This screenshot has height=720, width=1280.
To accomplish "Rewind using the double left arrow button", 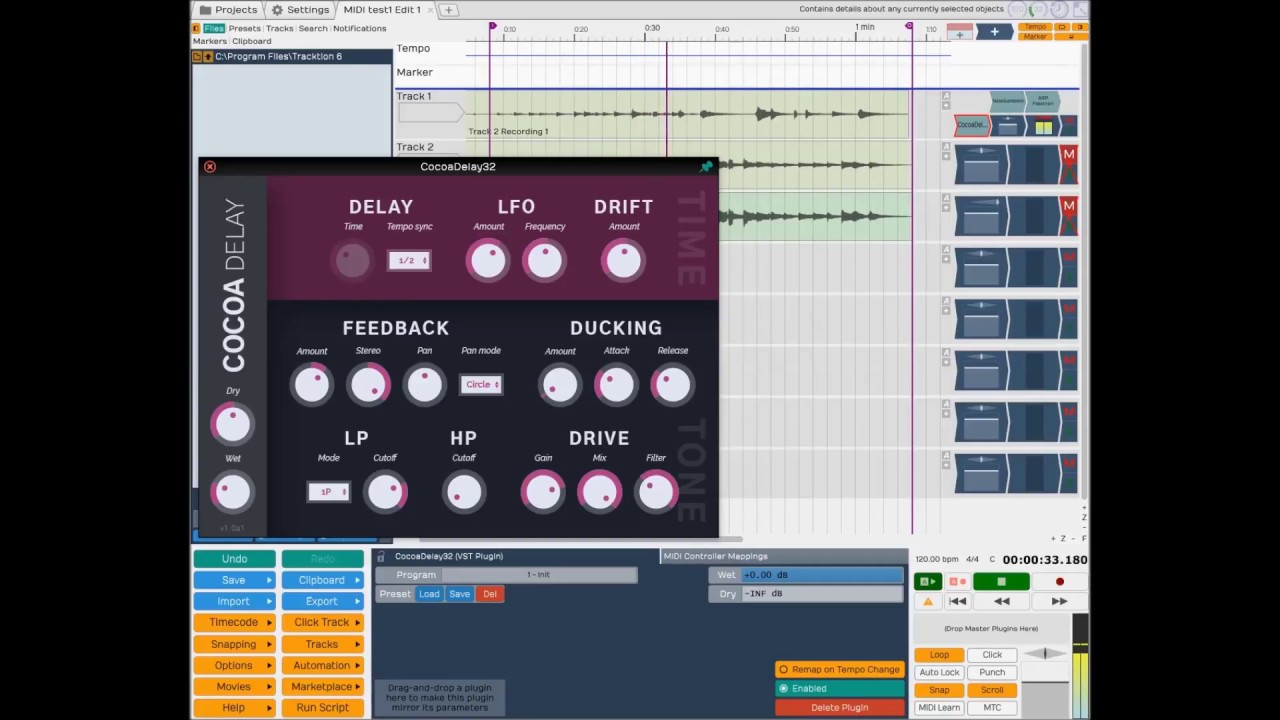I will [1002, 601].
